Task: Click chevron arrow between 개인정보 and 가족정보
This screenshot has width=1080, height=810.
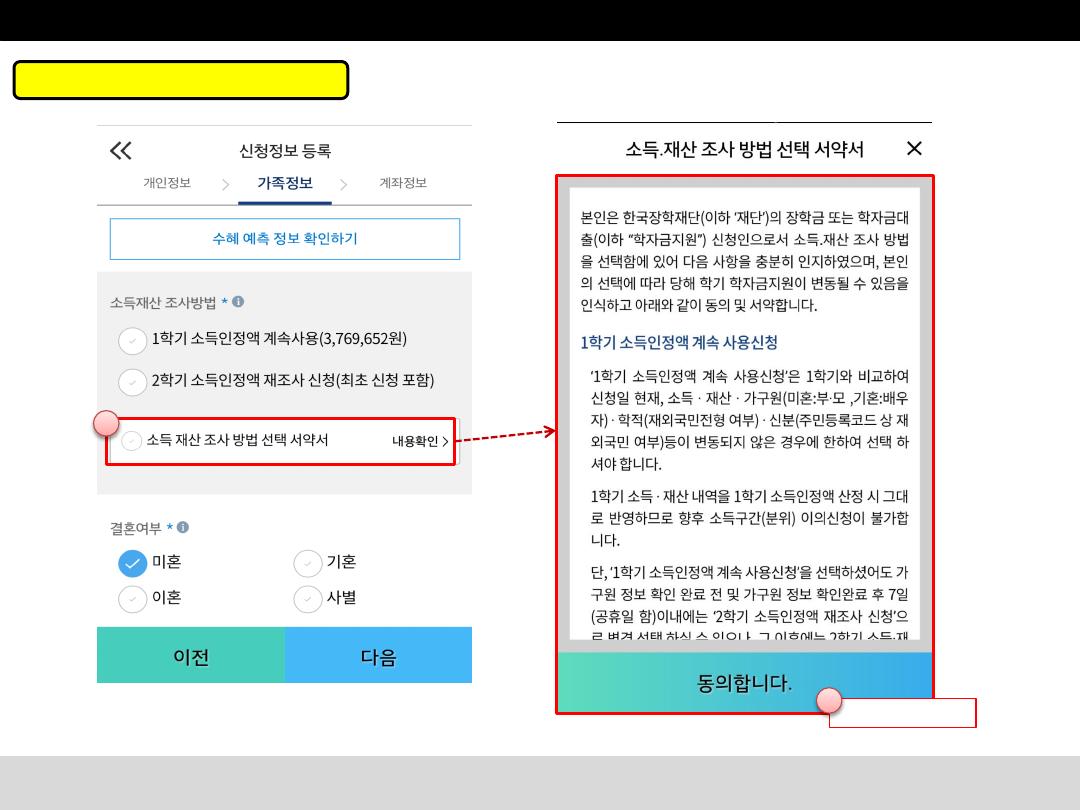Action: [225, 184]
